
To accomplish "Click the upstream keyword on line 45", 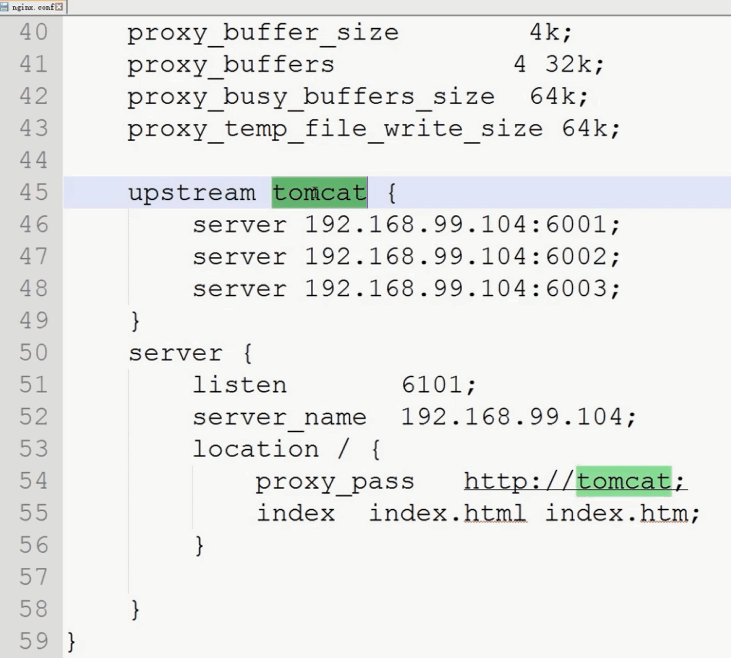I will click(192, 194).
